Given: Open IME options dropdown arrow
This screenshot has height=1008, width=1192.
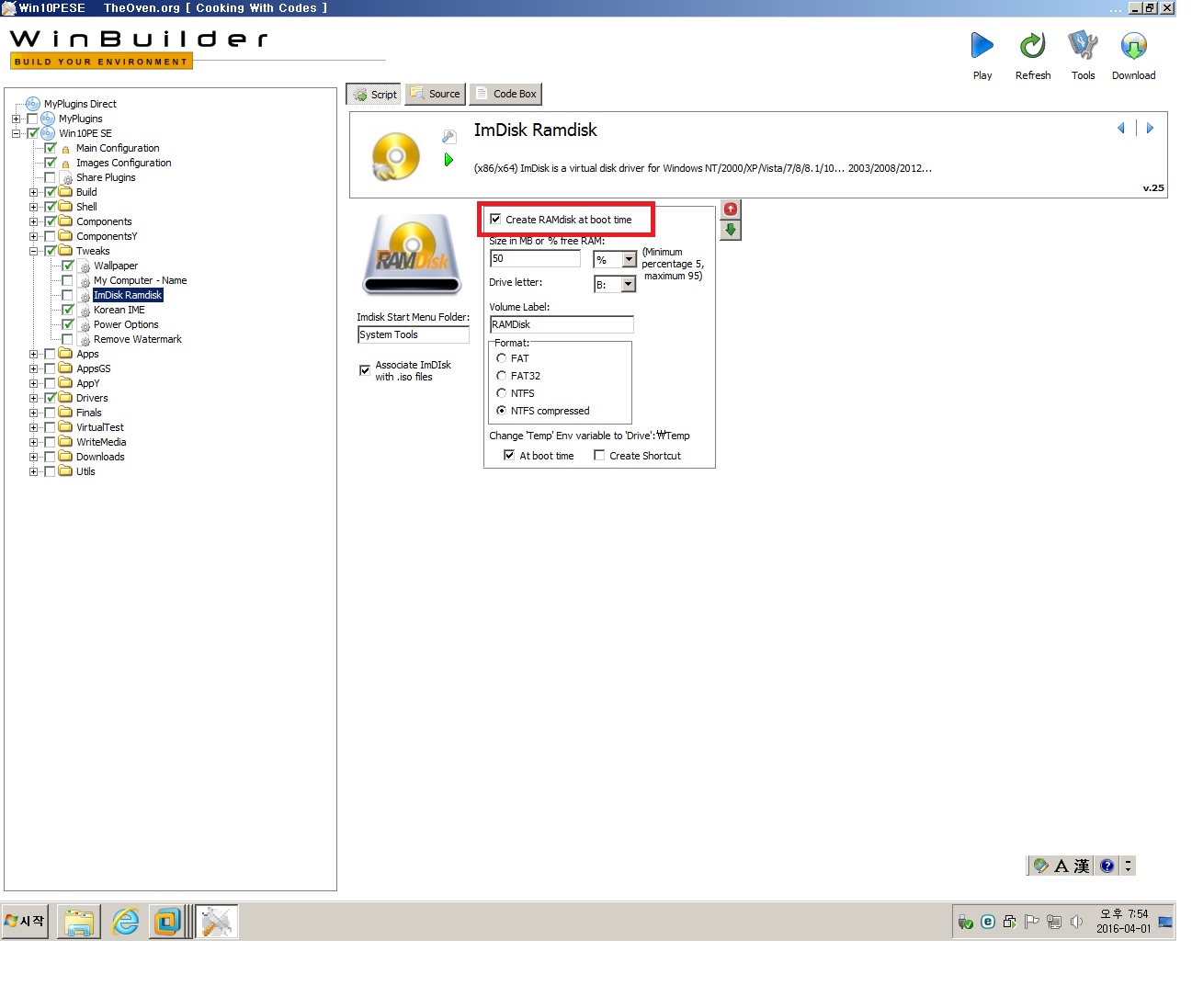Looking at the screenshot, I should (1129, 866).
